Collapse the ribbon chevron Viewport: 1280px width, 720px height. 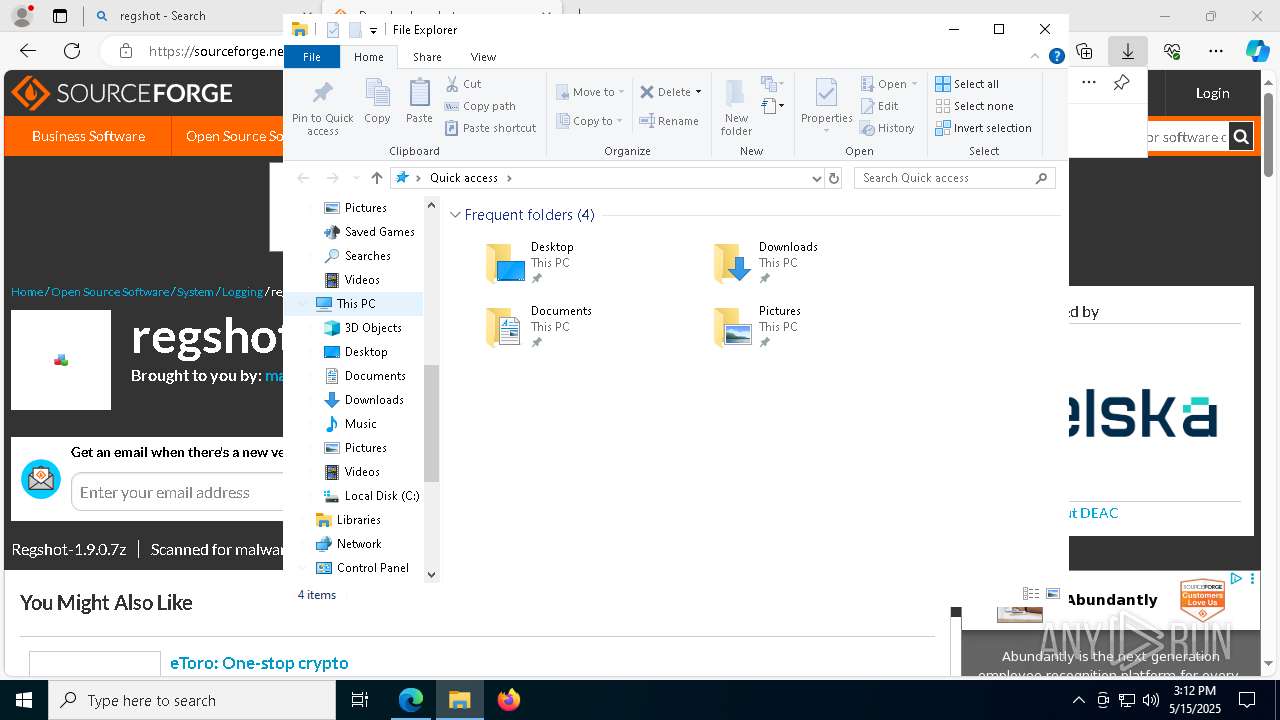pyautogui.click(x=1035, y=57)
